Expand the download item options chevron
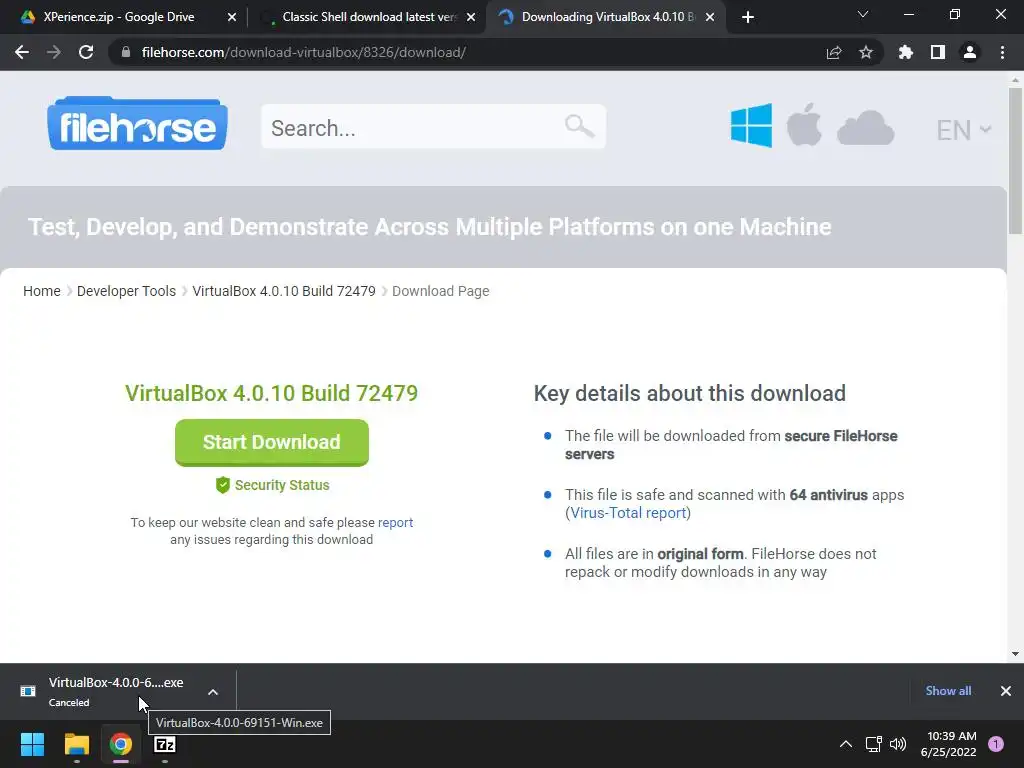The height and width of the screenshot is (768, 1024). pyautogui.click(x=213, y=692)
